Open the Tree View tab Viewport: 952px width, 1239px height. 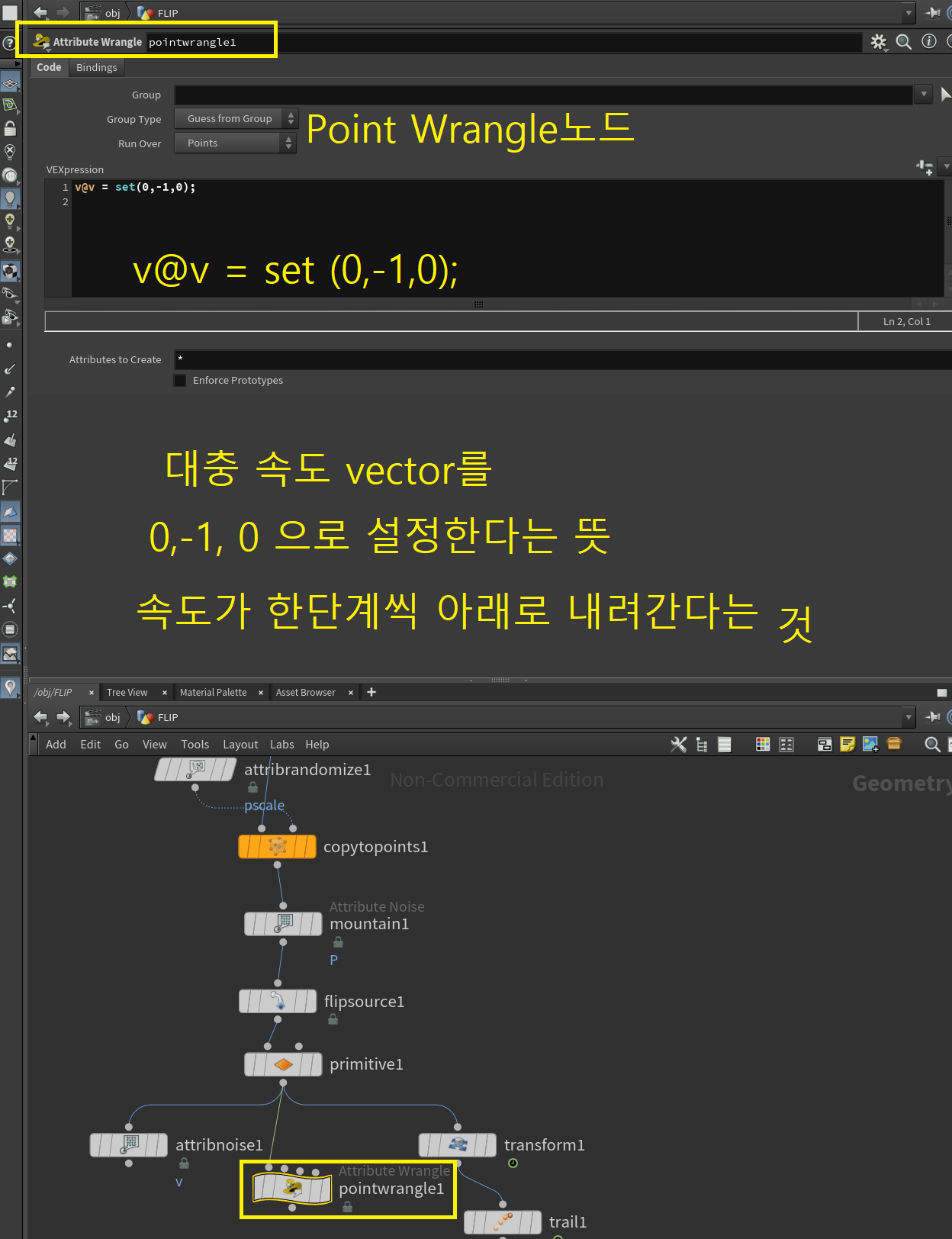pyautogui.click(x=127, y=693)
